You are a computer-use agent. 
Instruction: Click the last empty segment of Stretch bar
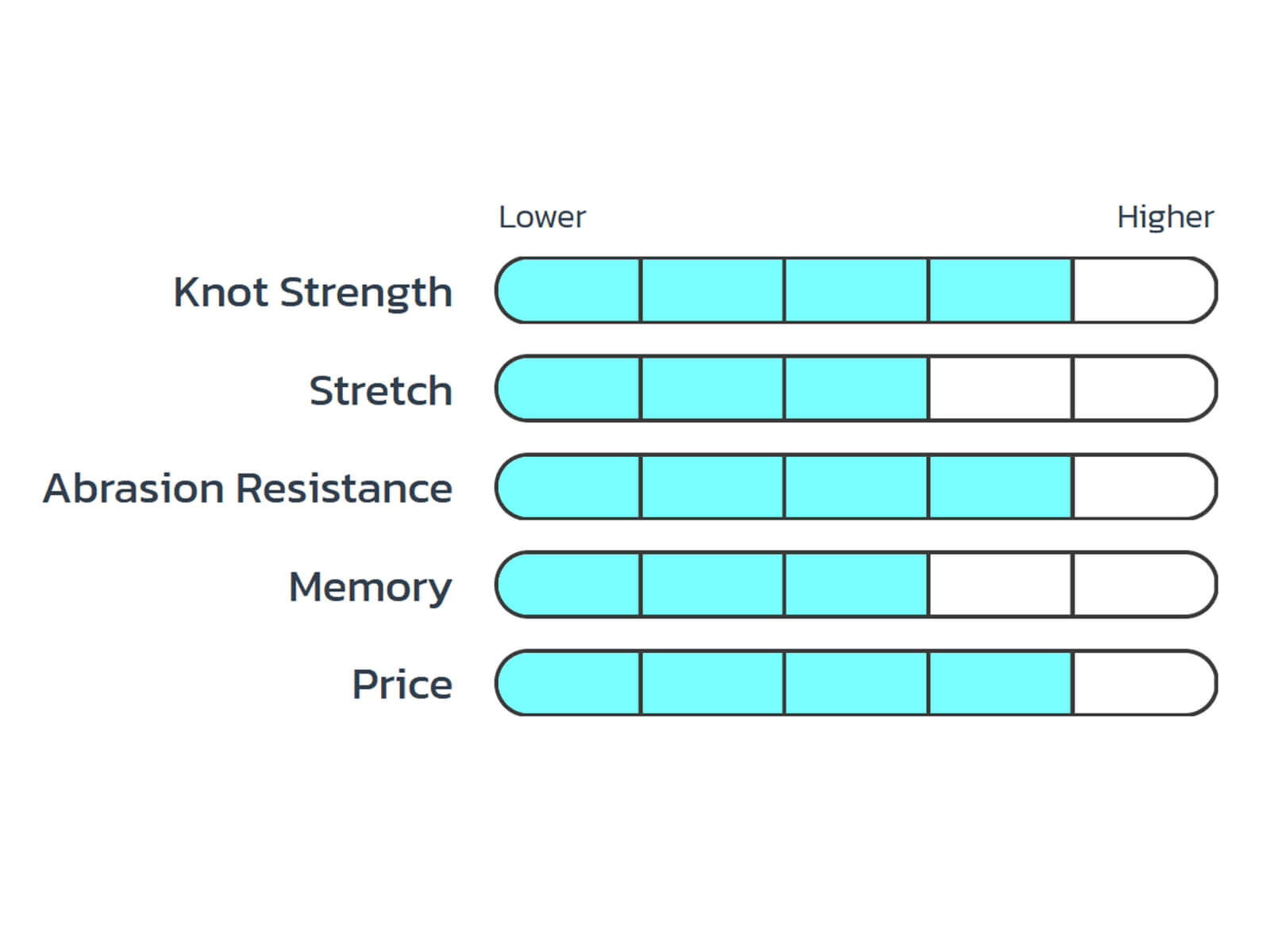click(x=1143, y=389)
